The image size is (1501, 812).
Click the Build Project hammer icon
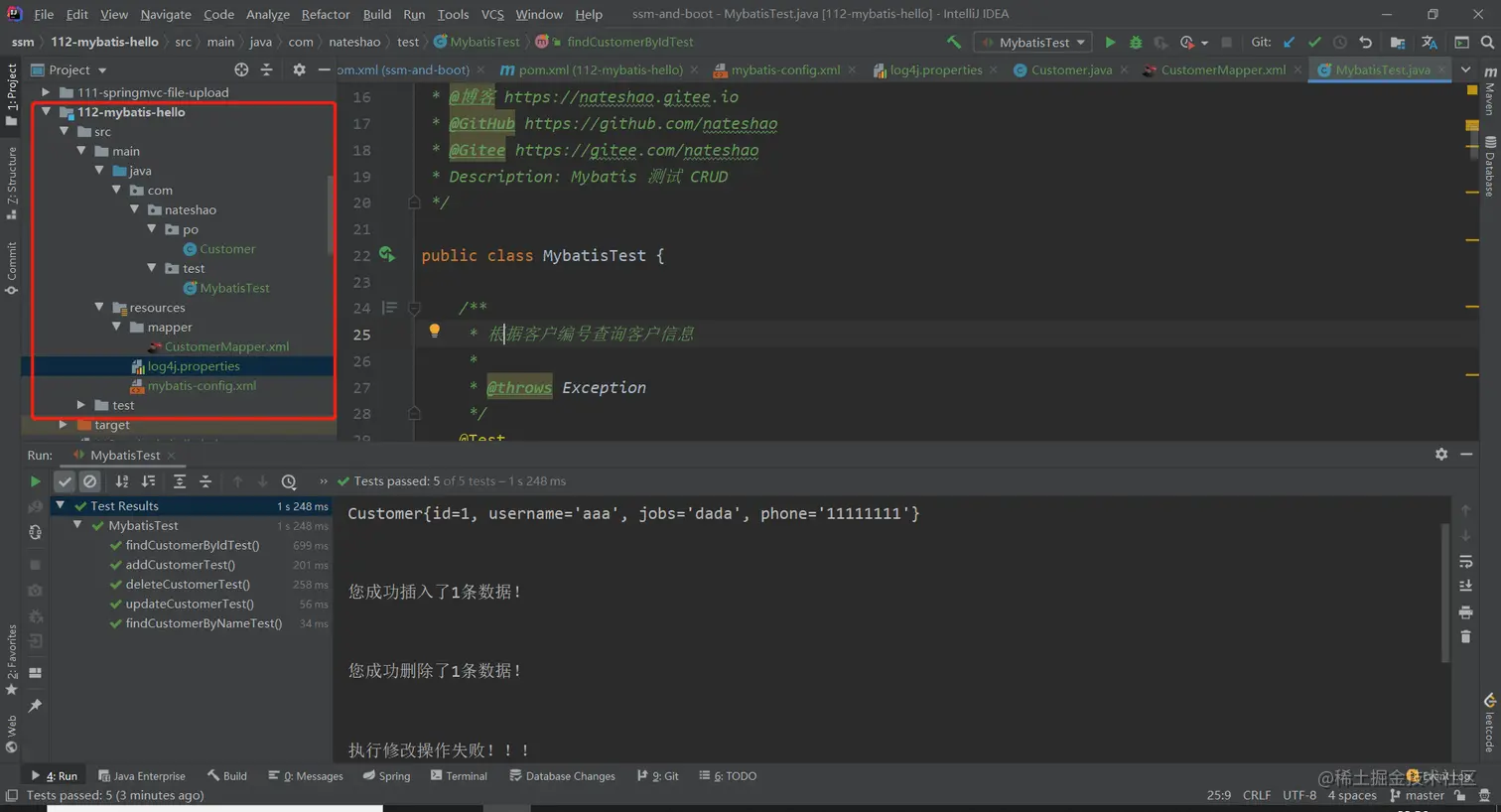954,42
